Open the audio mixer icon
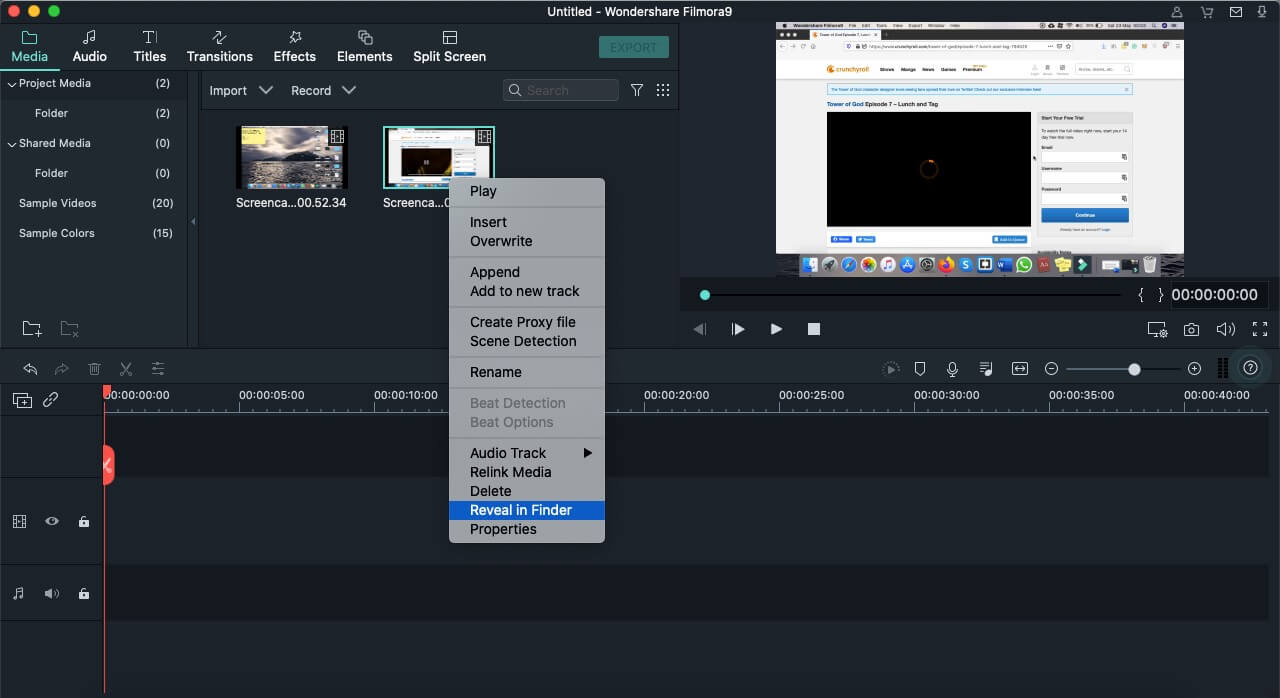The height and width of the screenshot is (698, 1280). [986, 369]
